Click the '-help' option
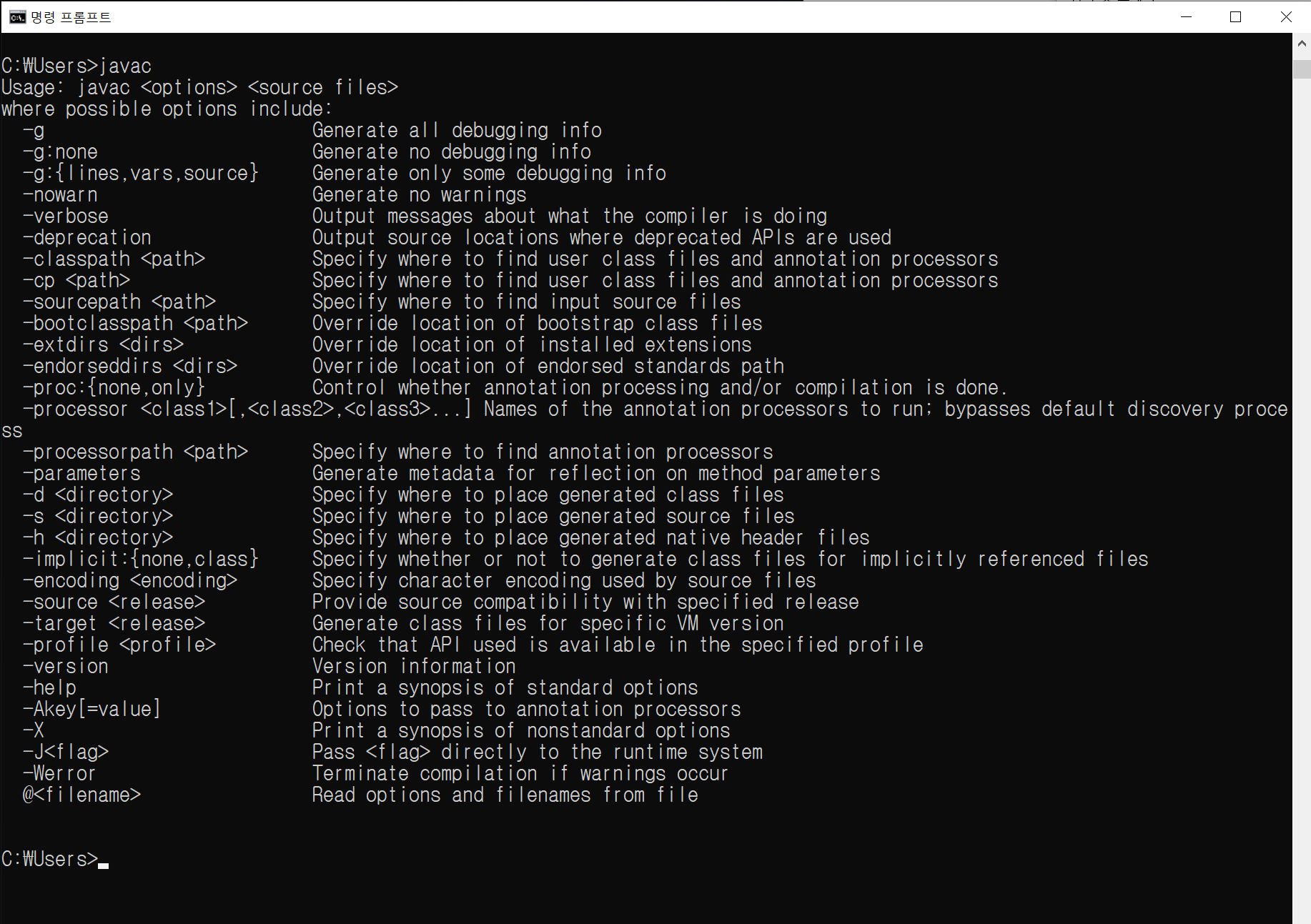Image resolution: width=1311 pixels, height=924 pixels. (49, 688)
